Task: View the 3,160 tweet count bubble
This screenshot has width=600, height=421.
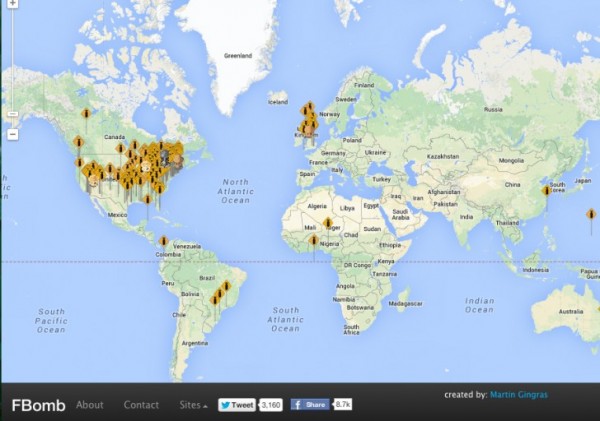Action: 271,405
